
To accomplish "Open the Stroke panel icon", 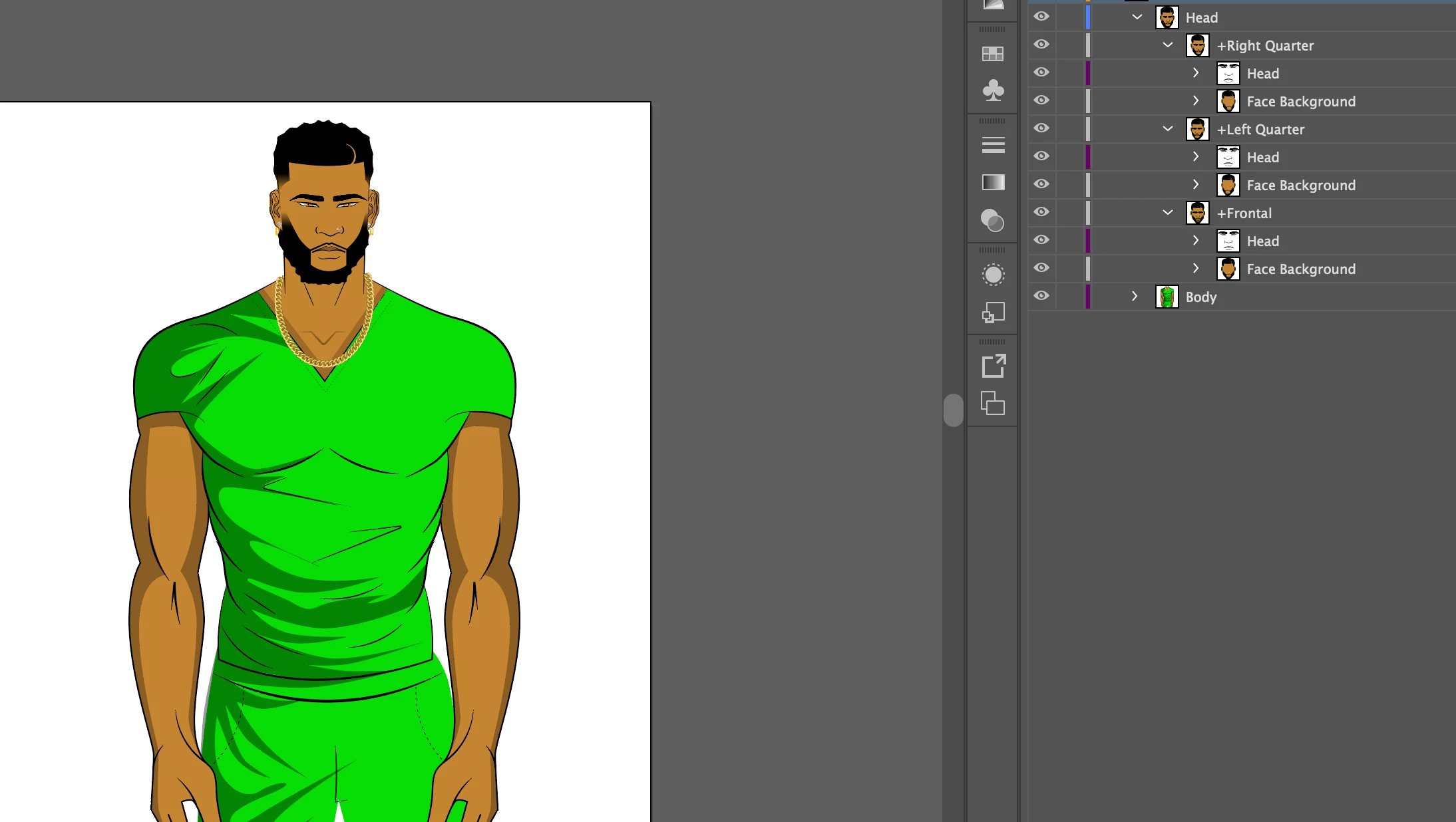I will point(993,145).
